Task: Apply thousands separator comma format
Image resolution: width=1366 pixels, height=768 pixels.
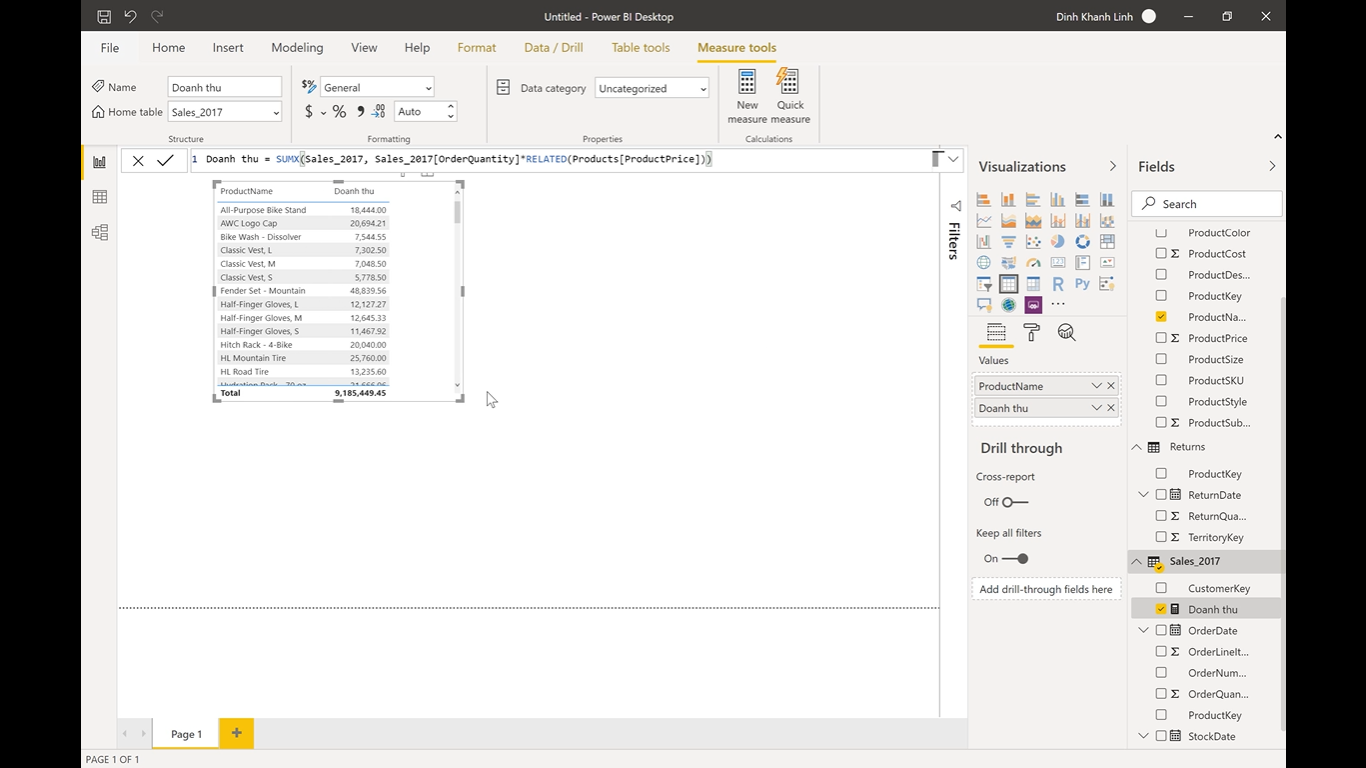Action: [360, 112]
